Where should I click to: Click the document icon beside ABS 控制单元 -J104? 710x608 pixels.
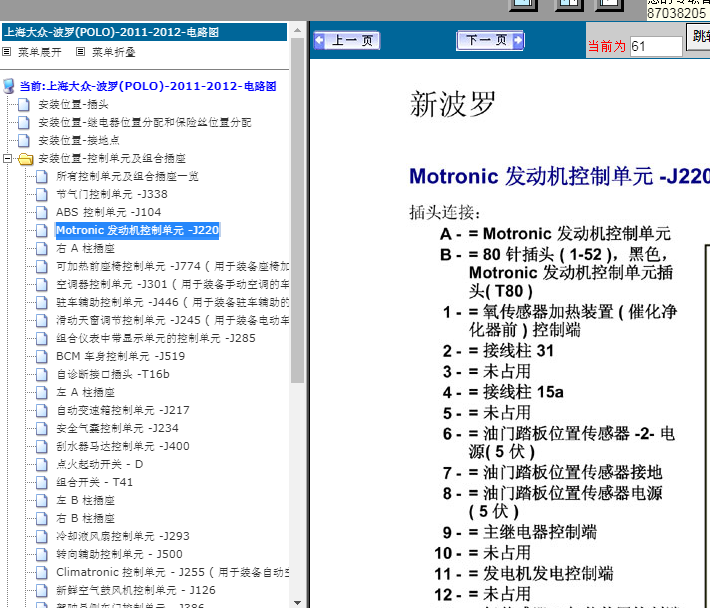click(x=42, y=212)
